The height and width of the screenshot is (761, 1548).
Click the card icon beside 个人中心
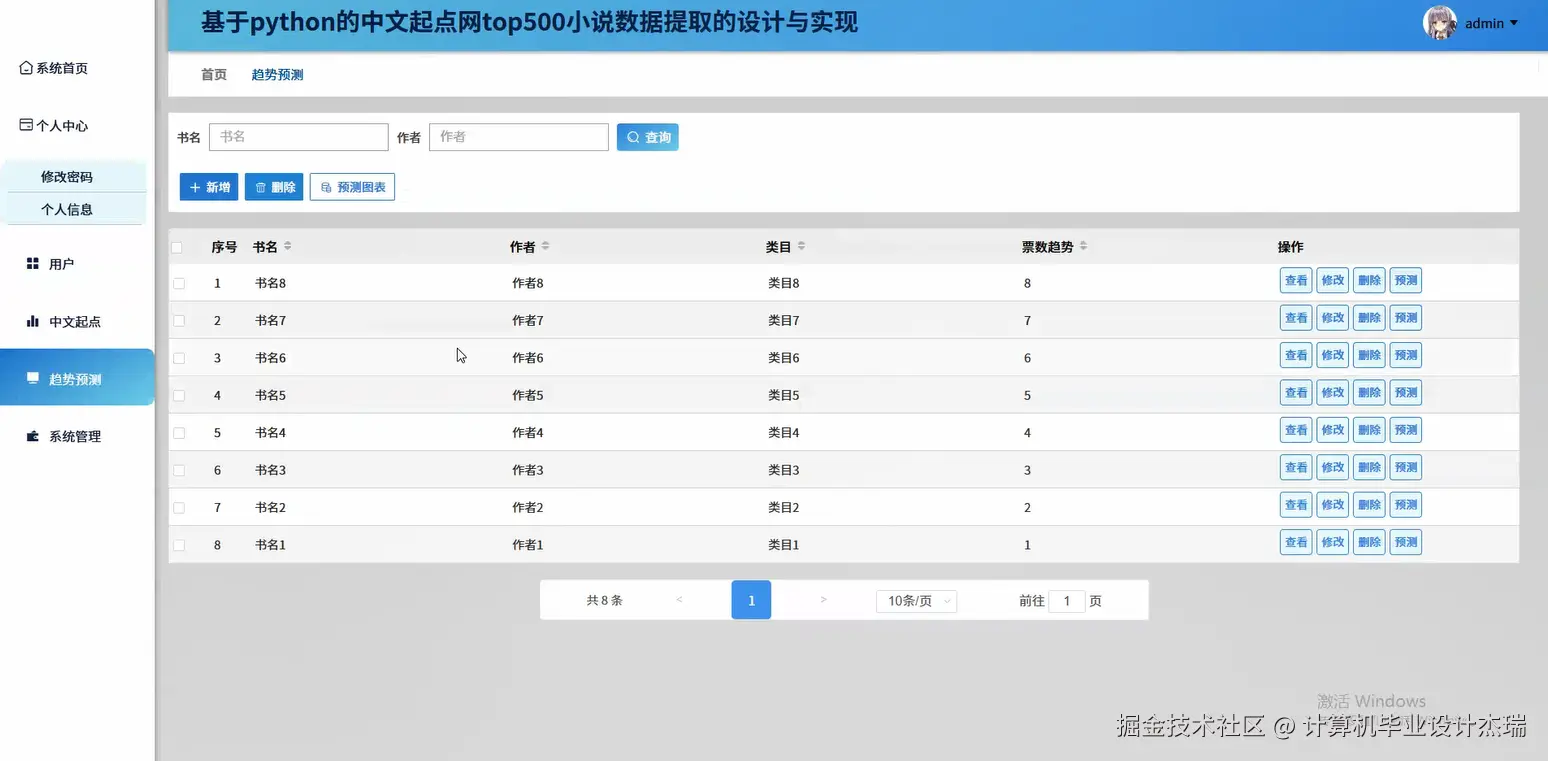[x=26, y=125]
